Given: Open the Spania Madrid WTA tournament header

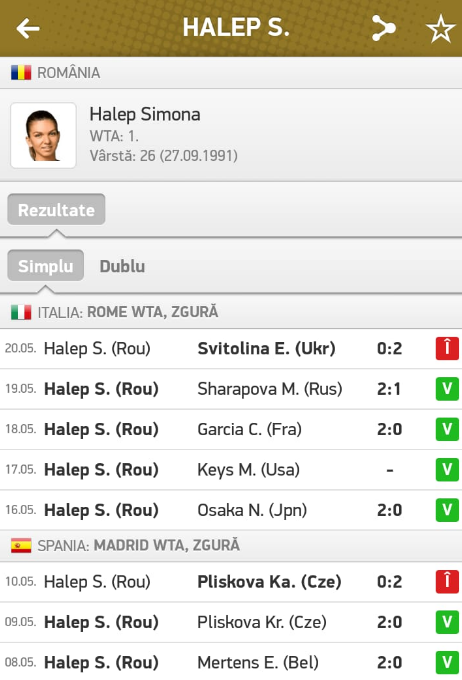Looking at the screenshot, I should 231,545.
